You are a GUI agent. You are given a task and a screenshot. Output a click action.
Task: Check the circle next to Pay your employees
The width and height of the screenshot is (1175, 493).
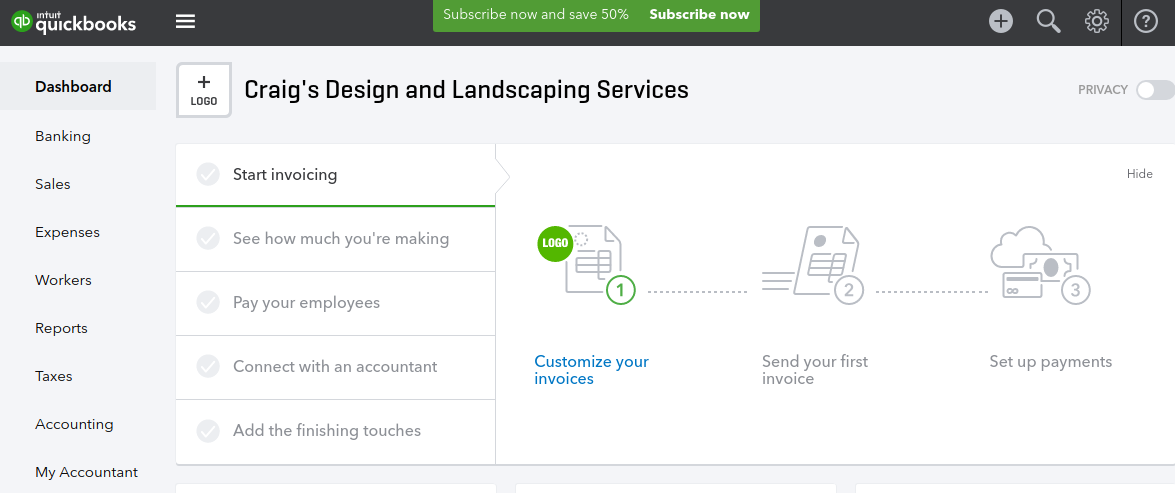coord(208,303)
